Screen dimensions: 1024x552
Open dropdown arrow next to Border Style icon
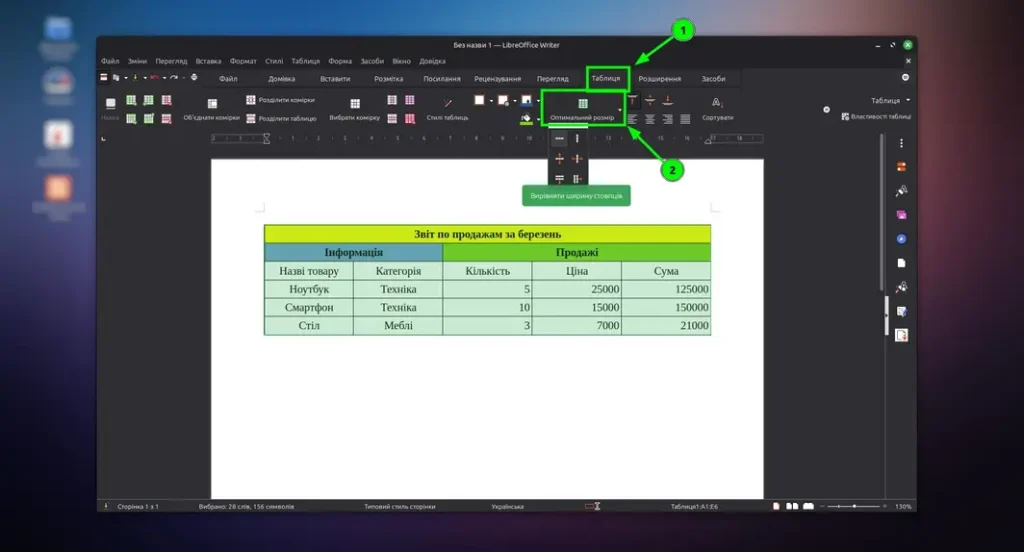point(515,101)
